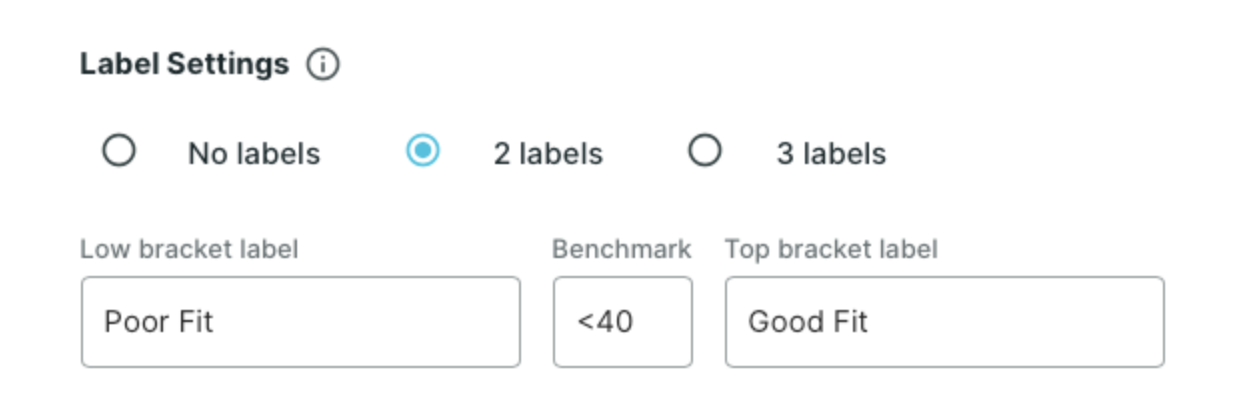
Task: Click the Label Settings heading
Action: (184, 65)
